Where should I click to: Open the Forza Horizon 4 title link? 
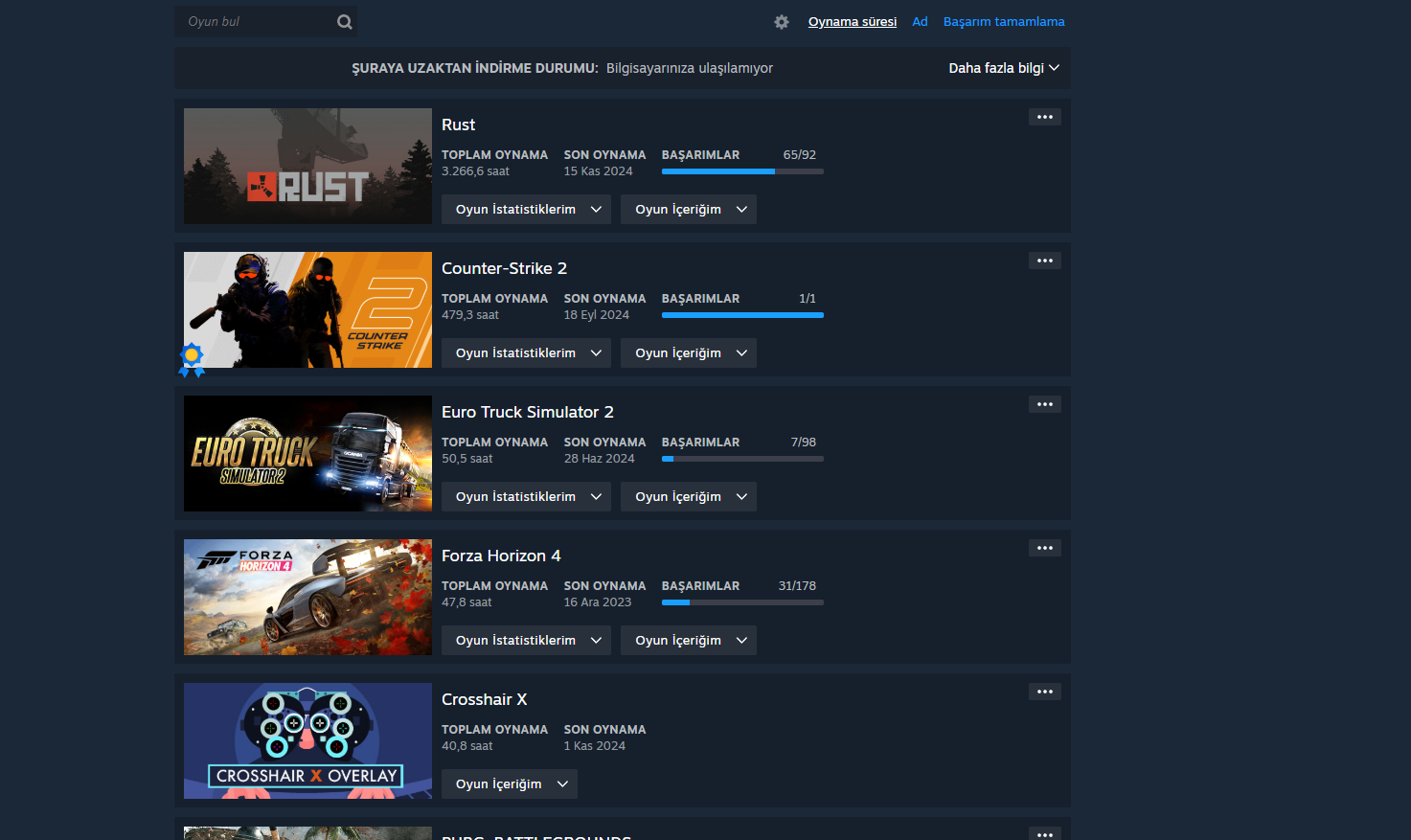click(x=501, y=556)
